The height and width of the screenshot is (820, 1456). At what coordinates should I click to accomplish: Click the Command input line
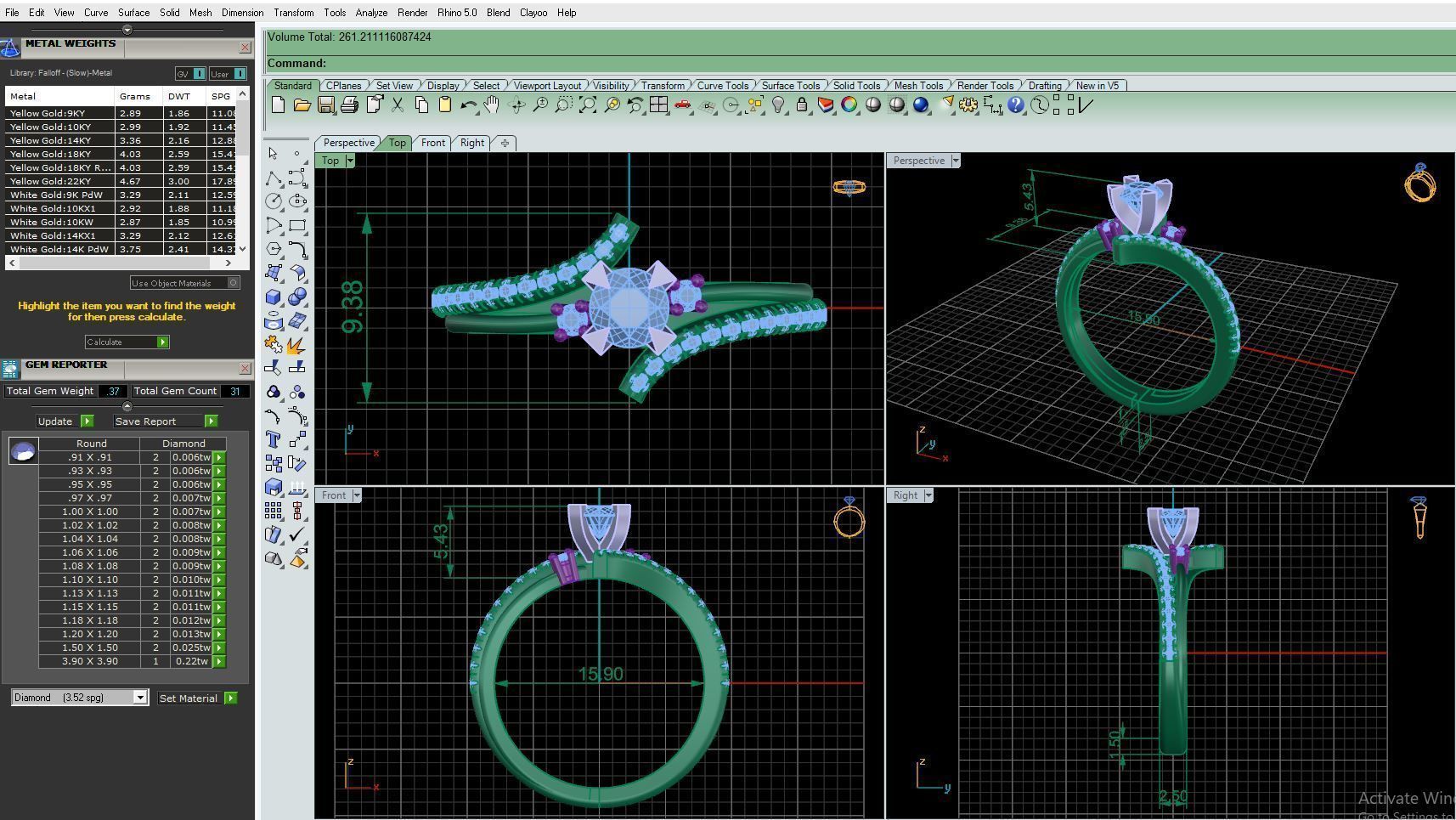pyautogui.click(x=861, y=64)
